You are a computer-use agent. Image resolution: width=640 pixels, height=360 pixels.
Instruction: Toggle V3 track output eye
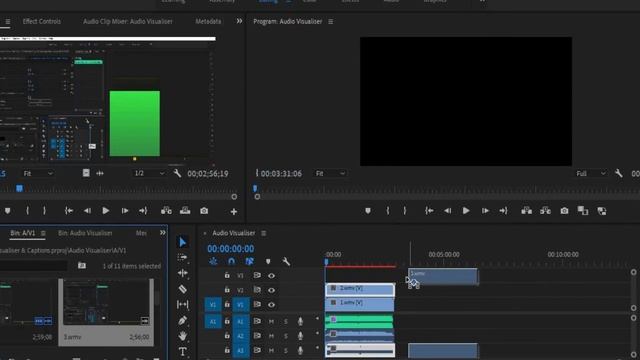pyautogui.click(x=271, y=276)
